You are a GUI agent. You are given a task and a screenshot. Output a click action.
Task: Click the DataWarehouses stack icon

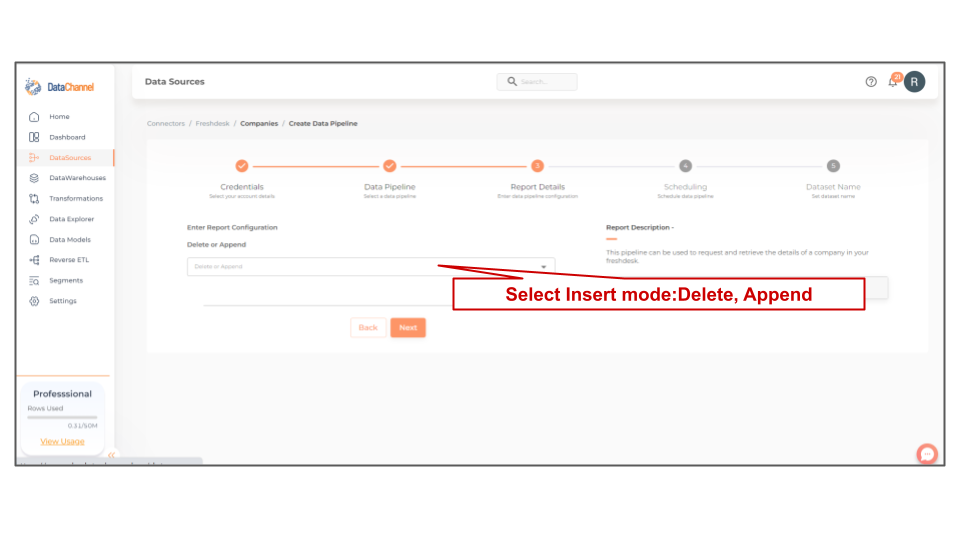click(34, 178)
